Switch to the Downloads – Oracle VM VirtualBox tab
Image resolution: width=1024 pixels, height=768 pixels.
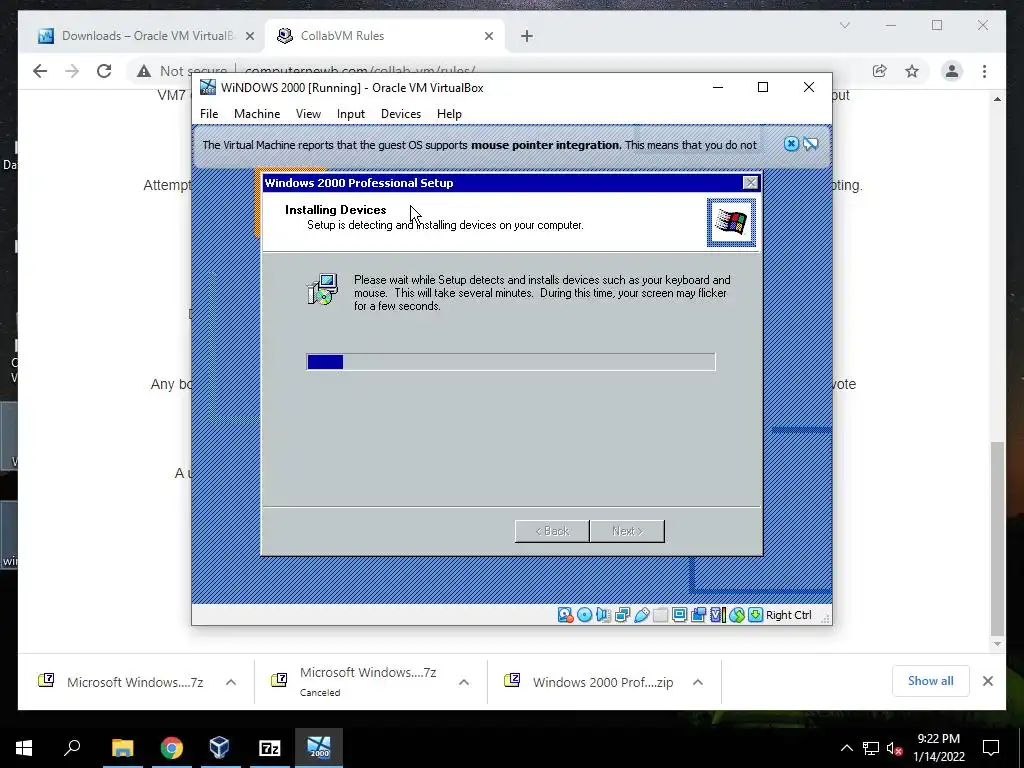(x=145, y=36)
